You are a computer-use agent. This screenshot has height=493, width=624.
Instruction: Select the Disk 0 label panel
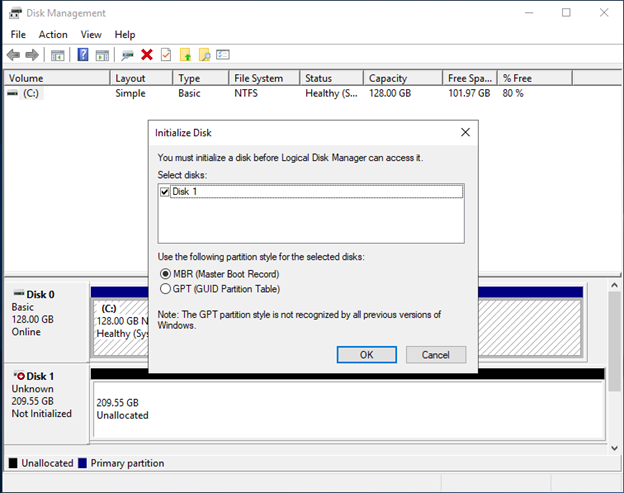click(x=47, y=321)
